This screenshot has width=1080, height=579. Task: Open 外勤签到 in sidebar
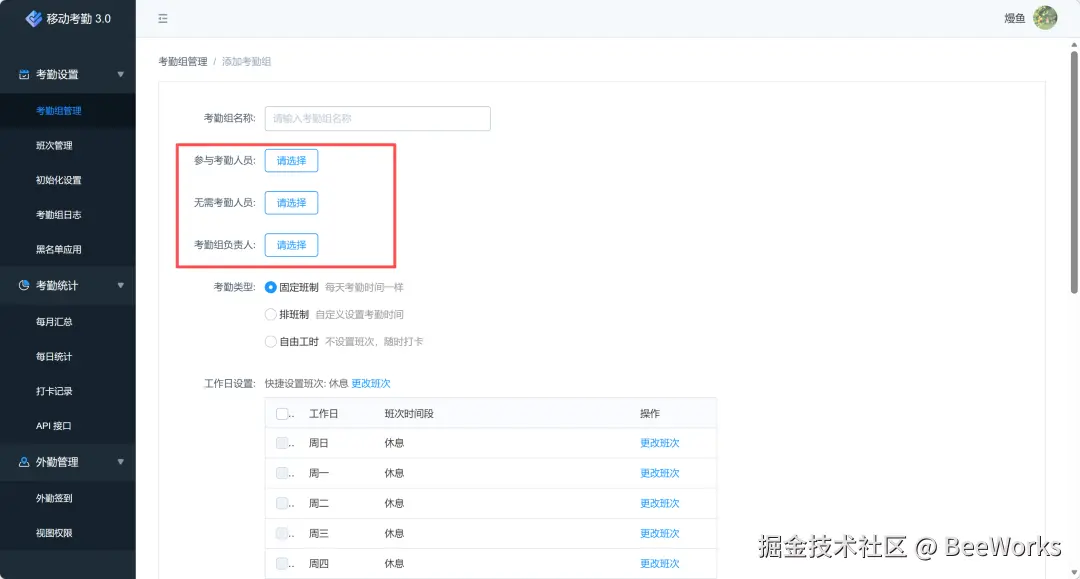pos(54,498)
